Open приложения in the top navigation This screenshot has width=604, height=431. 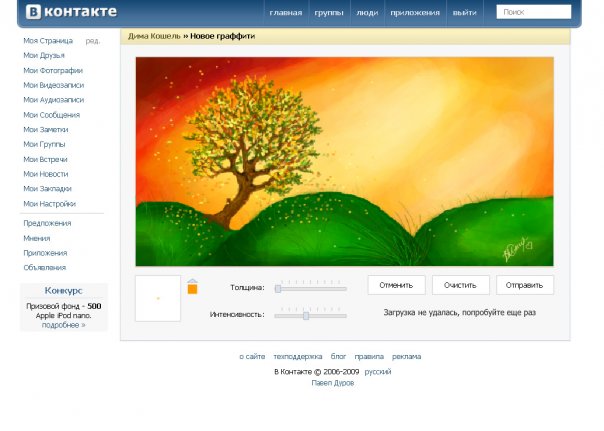coord(414,14)
